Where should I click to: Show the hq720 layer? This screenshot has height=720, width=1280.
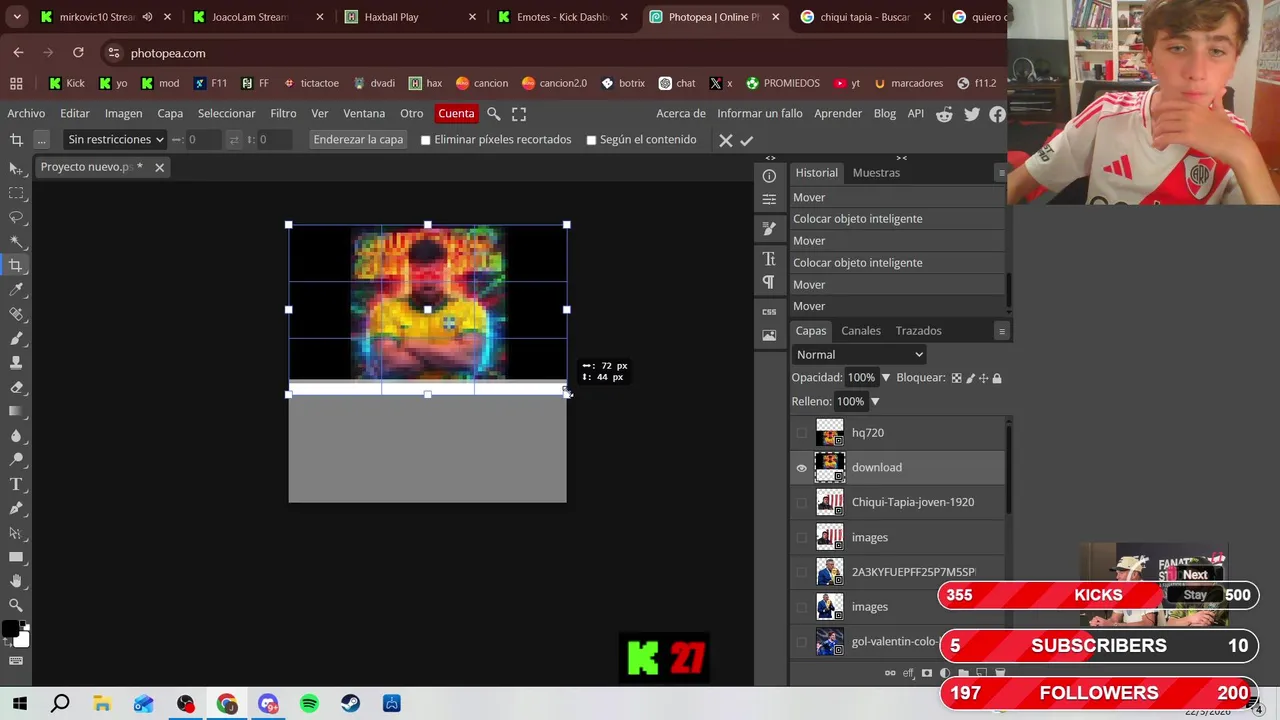[801, 433]
